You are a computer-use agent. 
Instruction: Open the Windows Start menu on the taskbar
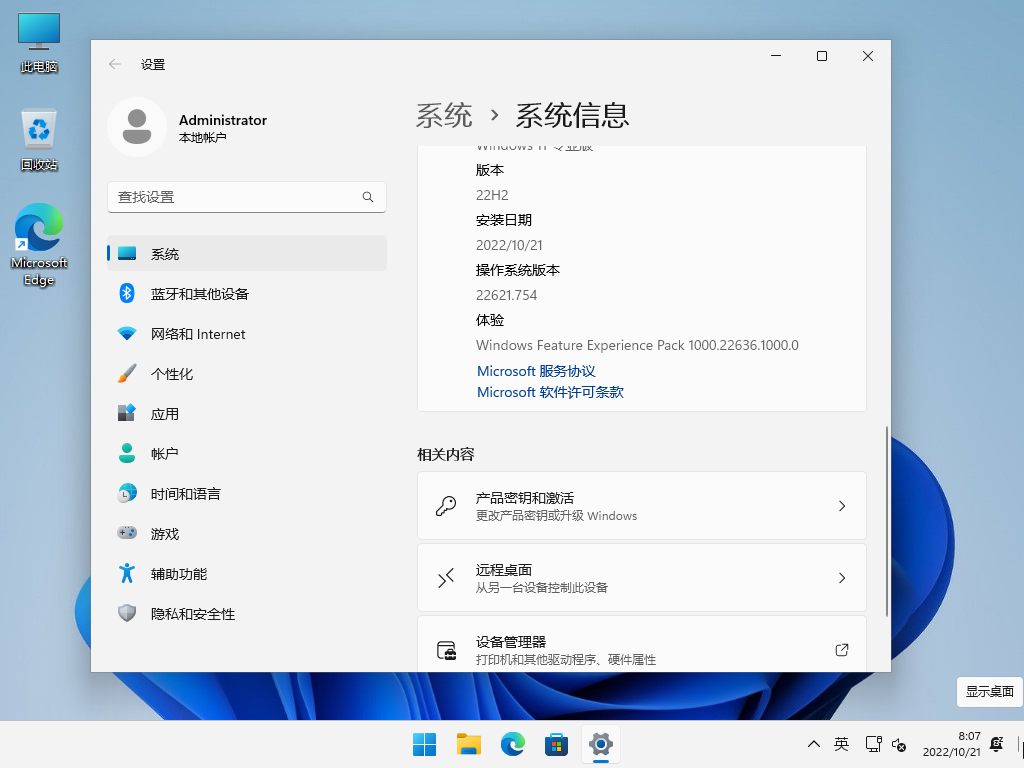[424, 744]
